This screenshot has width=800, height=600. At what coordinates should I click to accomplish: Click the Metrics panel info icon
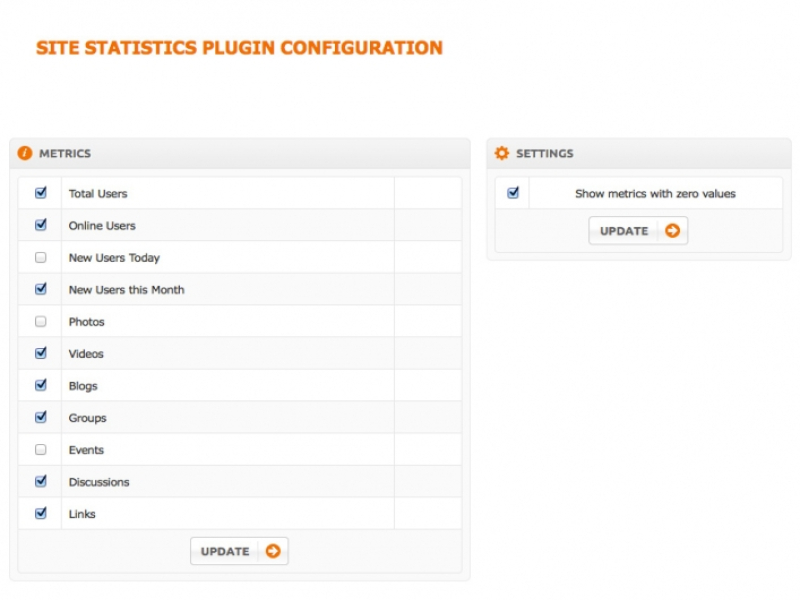point(25,153)
